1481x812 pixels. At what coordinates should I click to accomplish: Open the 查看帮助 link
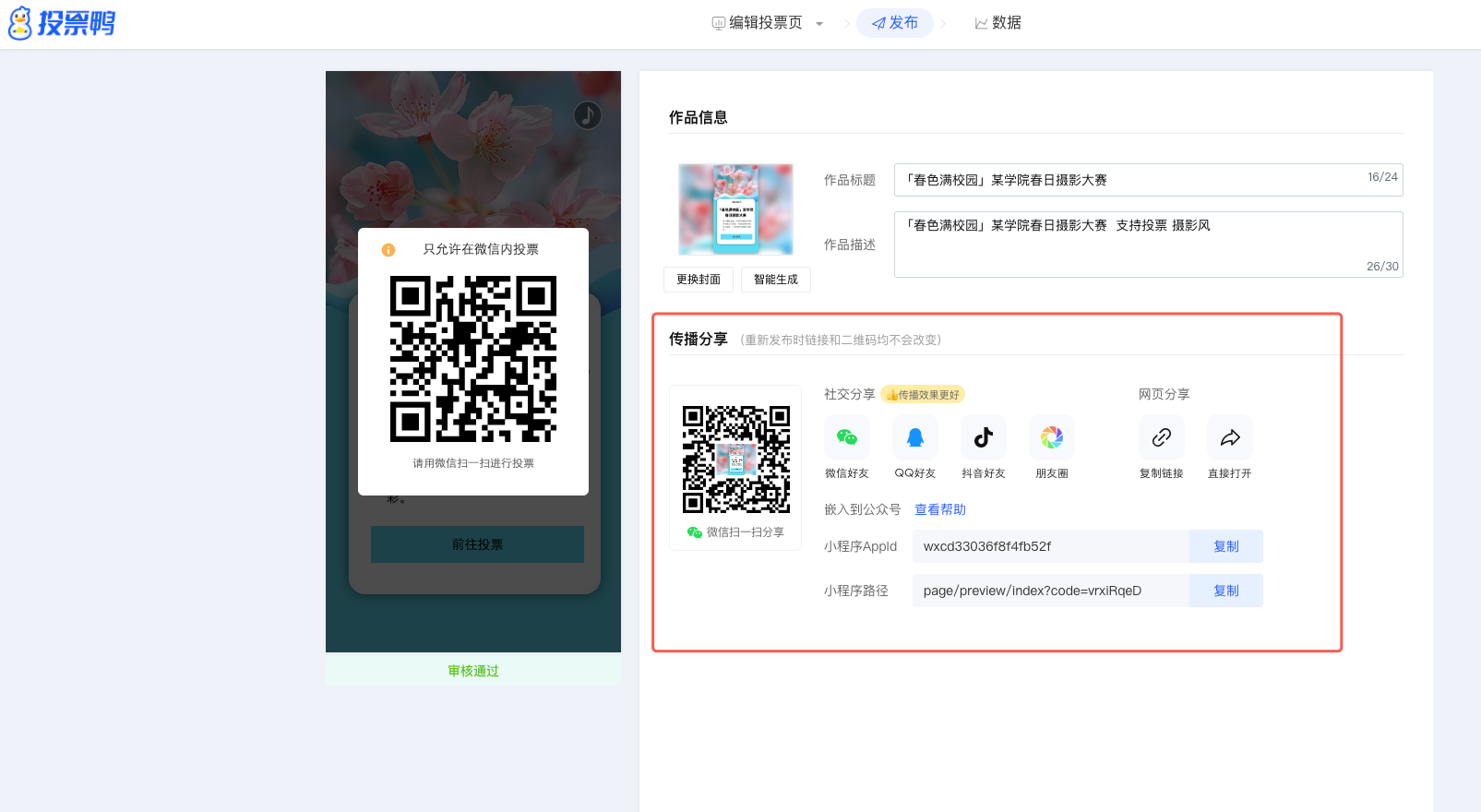click(939, 509)
